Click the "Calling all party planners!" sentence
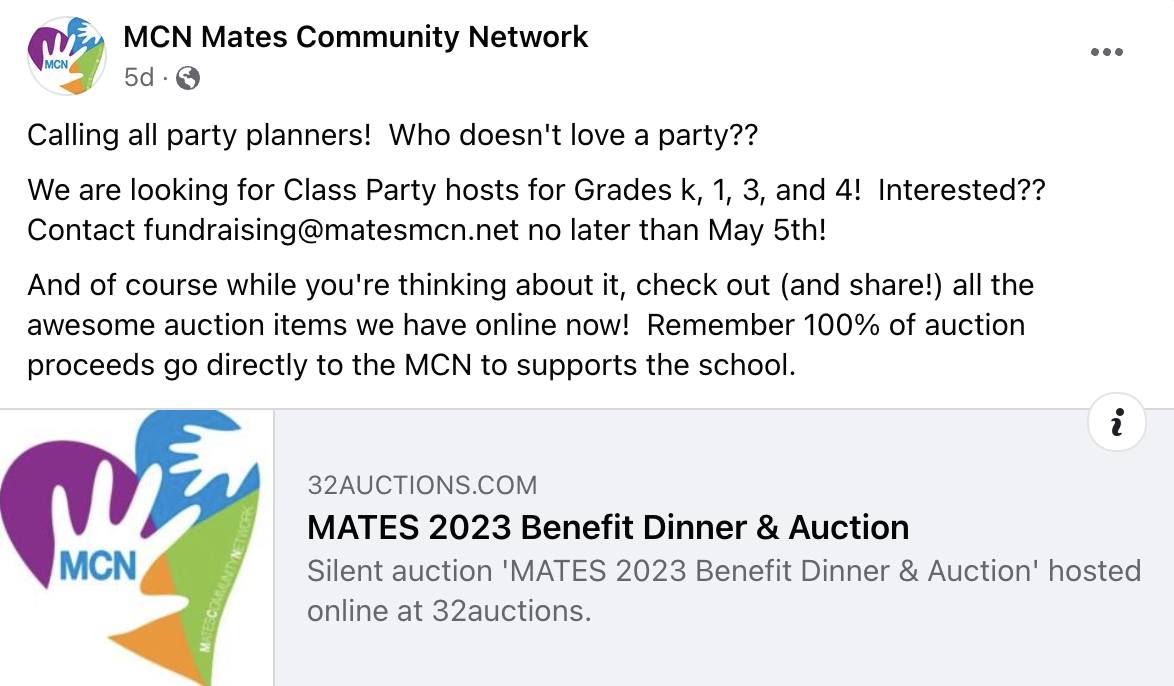Image resolution: width=1174 pixels, height=686 pixels. pos(199,135)
